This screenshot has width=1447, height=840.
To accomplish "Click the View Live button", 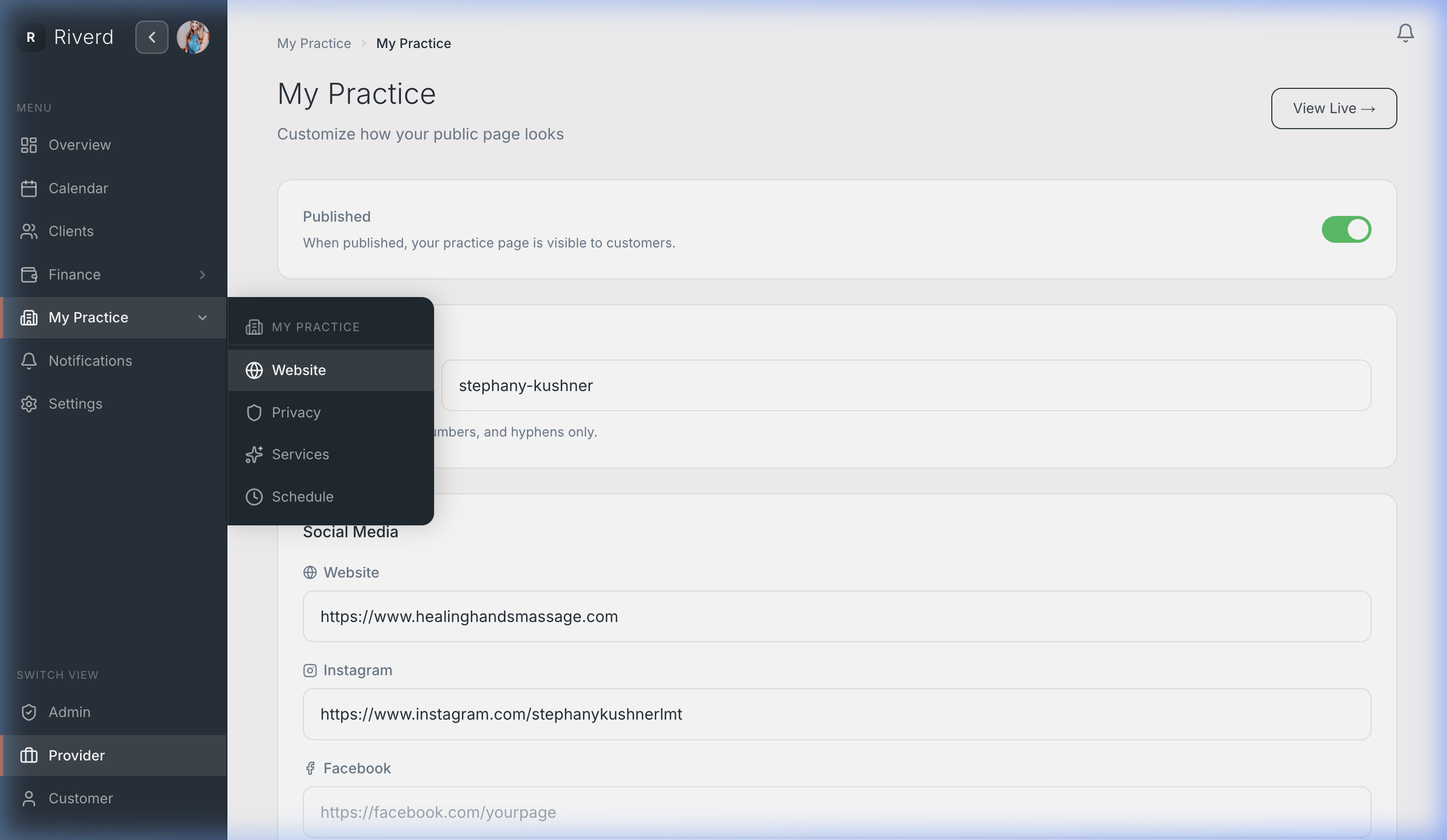I will [1333, 108].
